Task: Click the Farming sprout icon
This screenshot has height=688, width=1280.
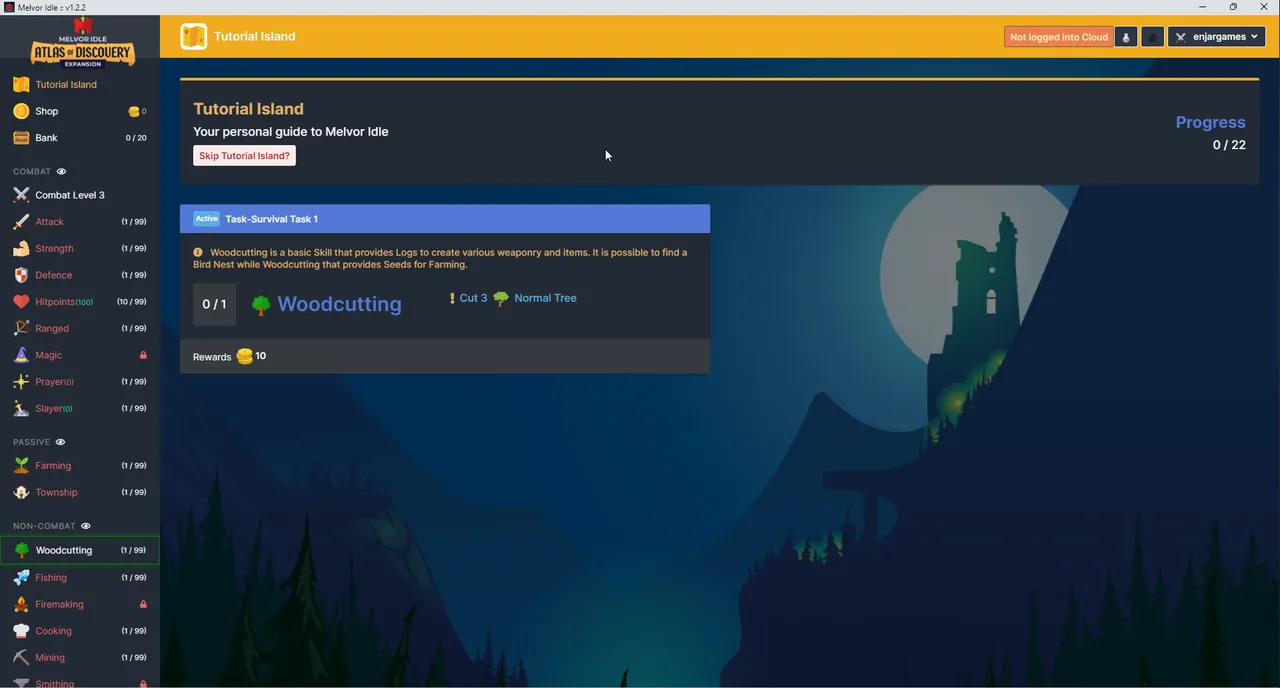Action: tap(21, 465)
